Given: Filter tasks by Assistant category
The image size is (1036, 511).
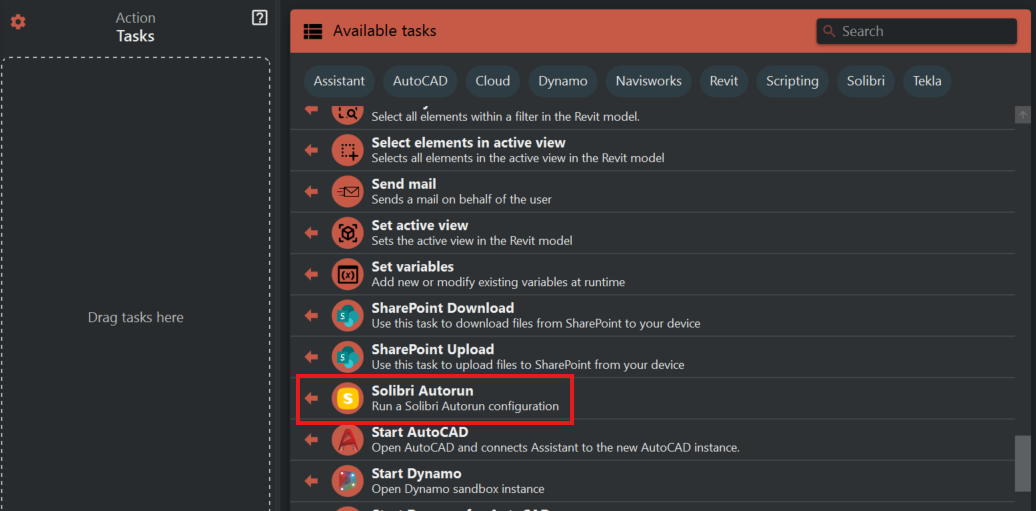Looking at the screenshot, I should coord(339,81).
